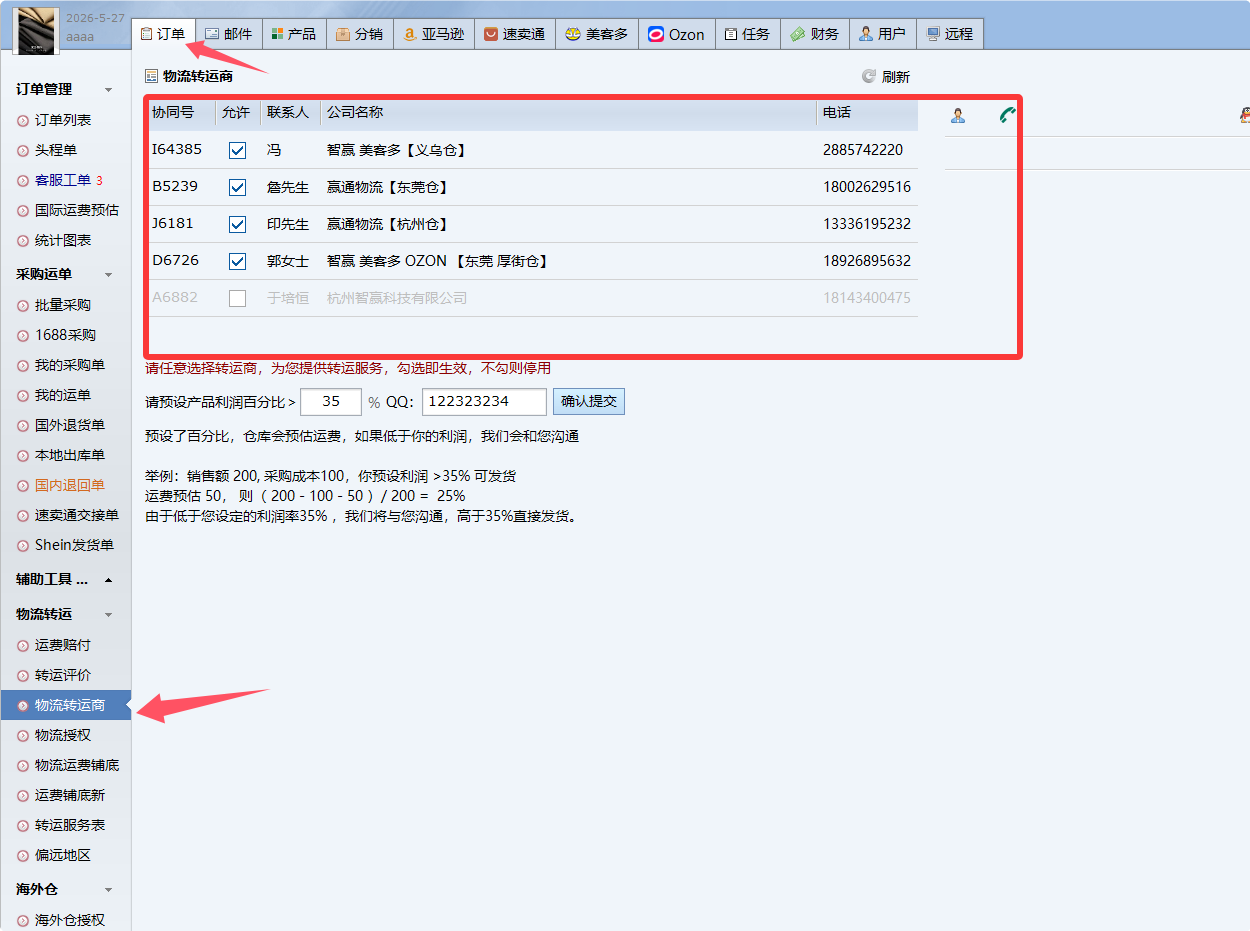Screen dimensions: 1250x931
Task: Open 订单列表 in the sidebar
Action: click(x=63, y=120)
